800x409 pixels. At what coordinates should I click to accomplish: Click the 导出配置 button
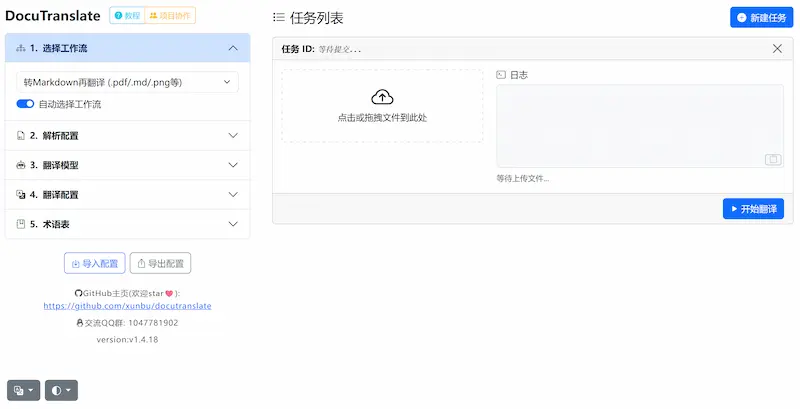(x=160, y=264)
